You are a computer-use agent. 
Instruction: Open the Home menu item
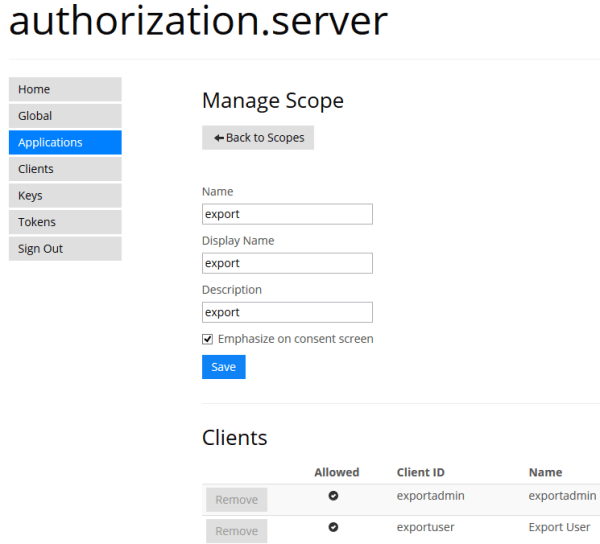pos(65,89)
